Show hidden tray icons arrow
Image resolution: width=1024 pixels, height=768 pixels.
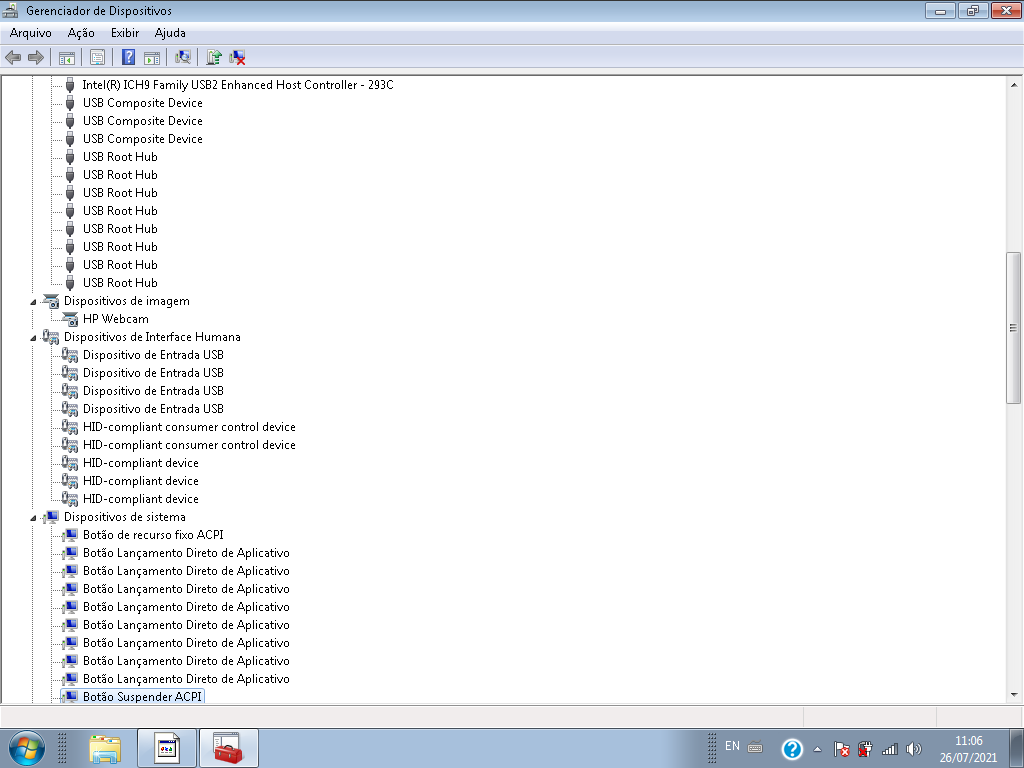tap(817, 749)
